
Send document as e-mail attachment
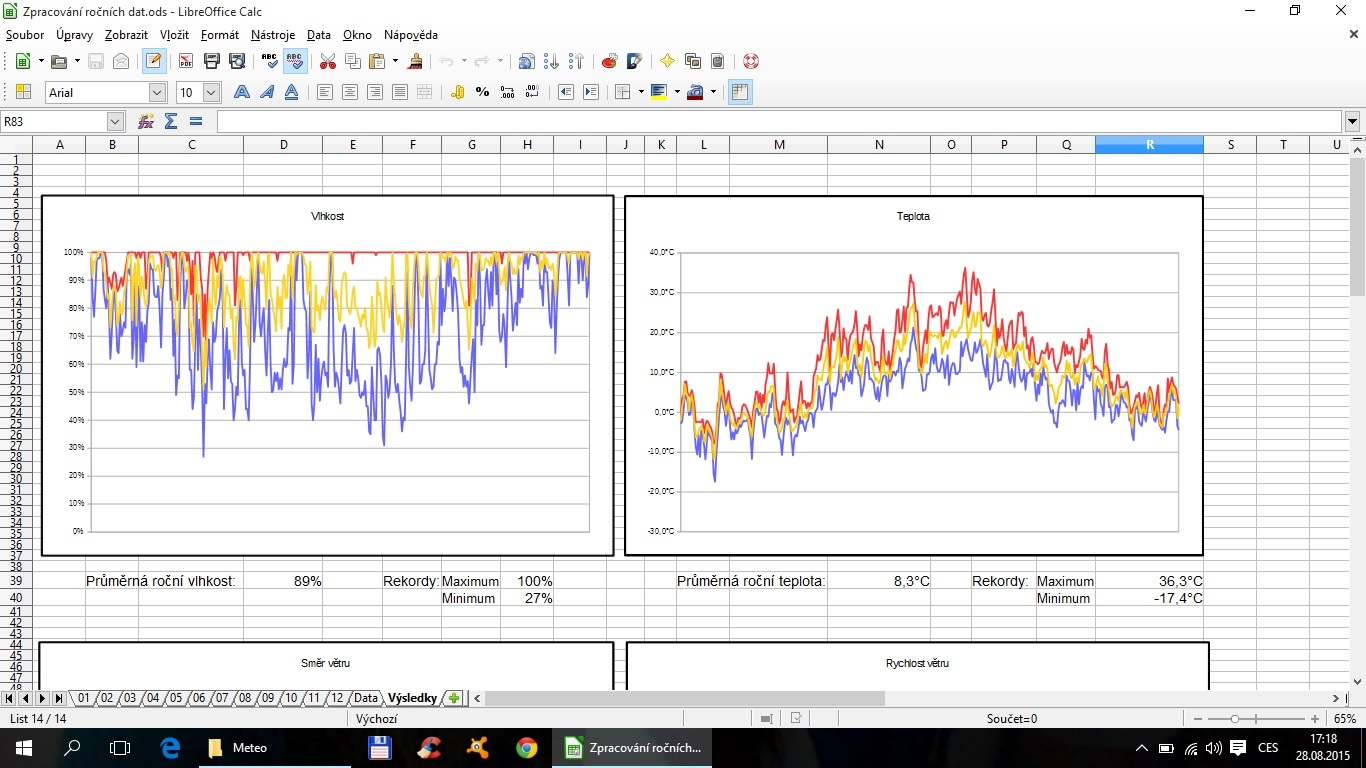[x=121, y=61]
